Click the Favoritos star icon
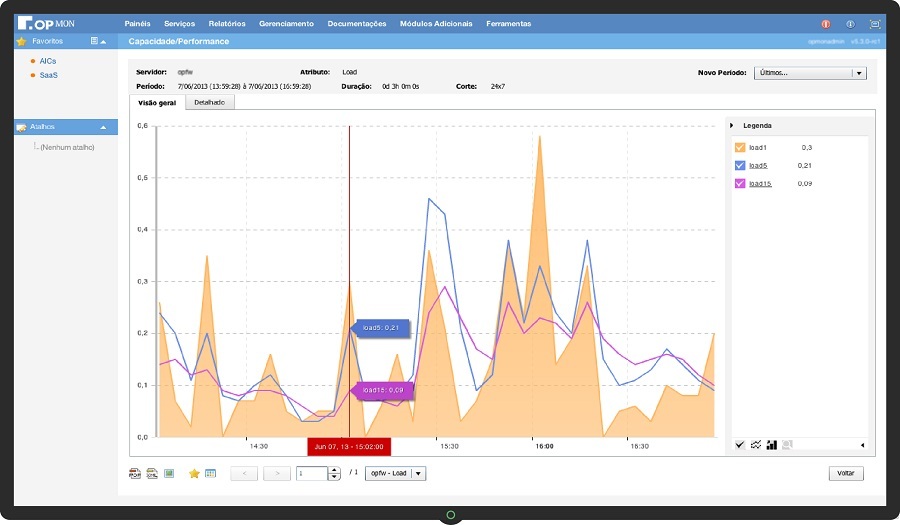The height and width of the screenshot is (525, 900). pos(22,41)
